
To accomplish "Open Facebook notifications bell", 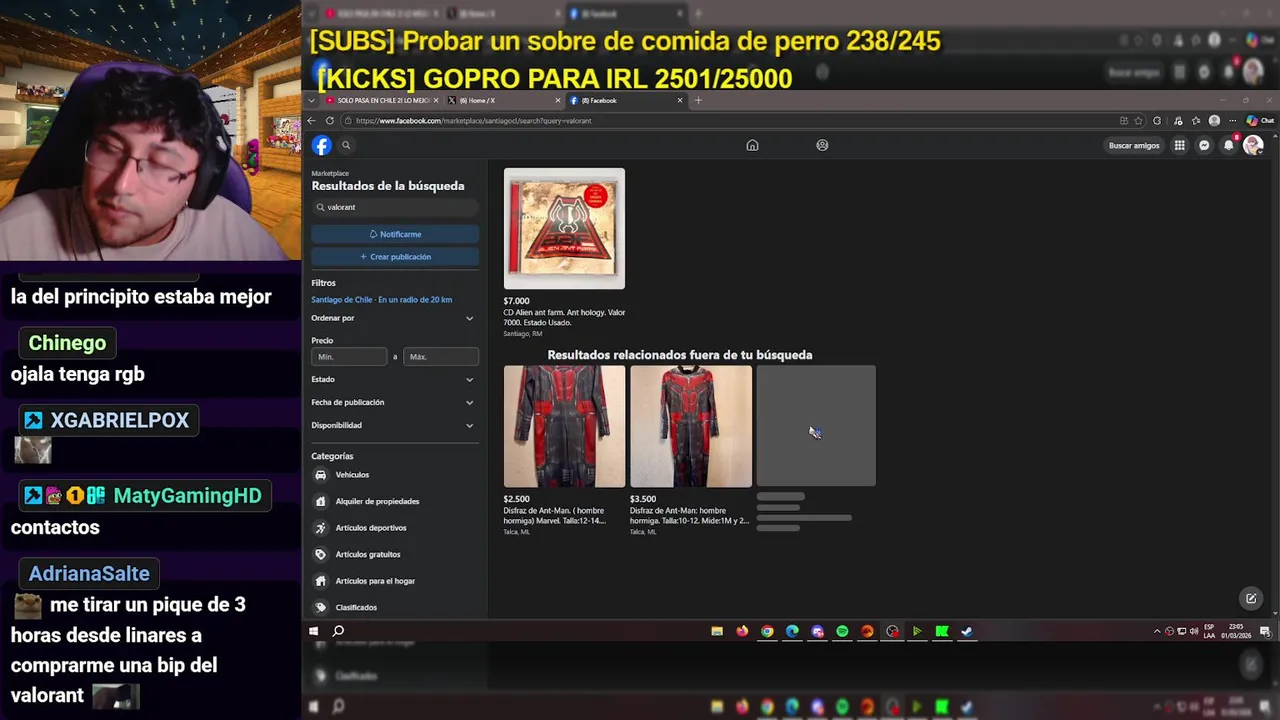I will (1229, 145).
